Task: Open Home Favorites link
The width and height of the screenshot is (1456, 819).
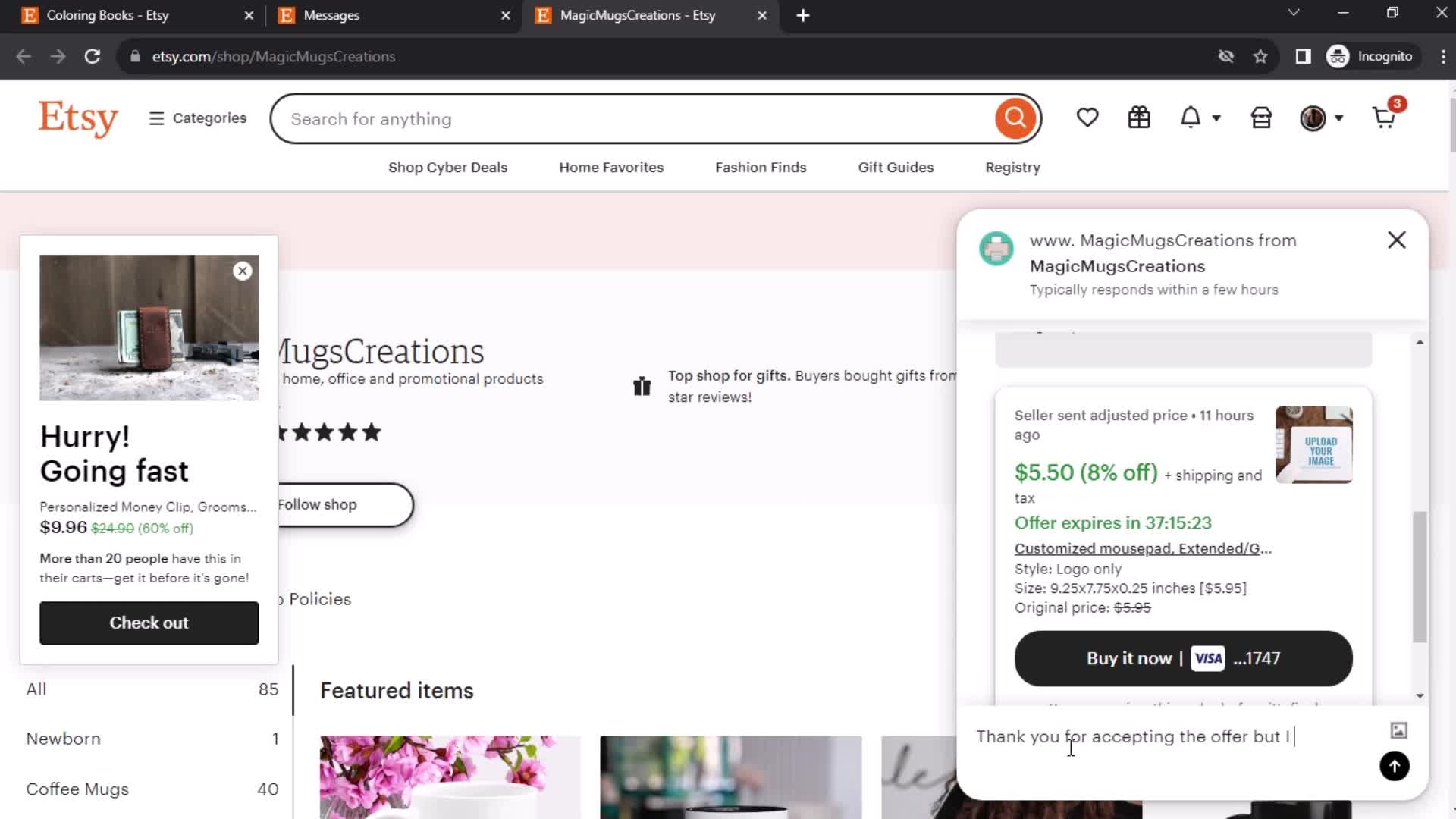Action: 611,168
